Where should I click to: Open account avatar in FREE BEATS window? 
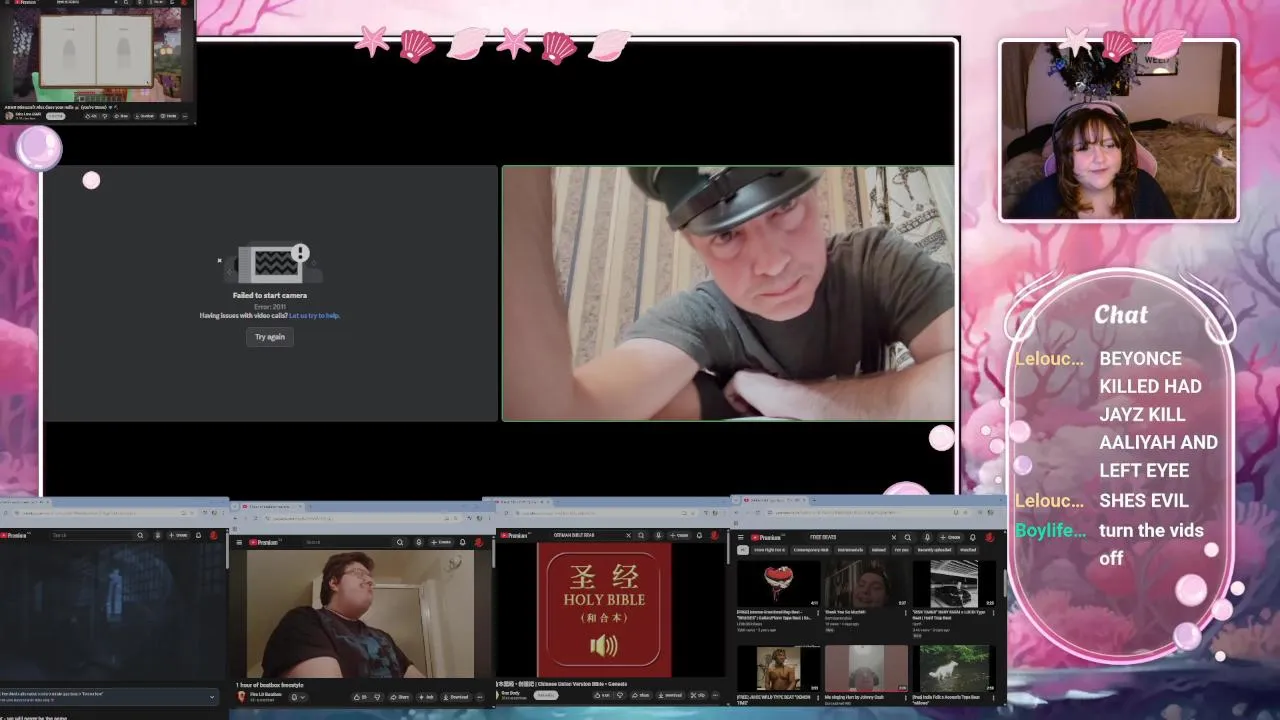click(990, 537)
